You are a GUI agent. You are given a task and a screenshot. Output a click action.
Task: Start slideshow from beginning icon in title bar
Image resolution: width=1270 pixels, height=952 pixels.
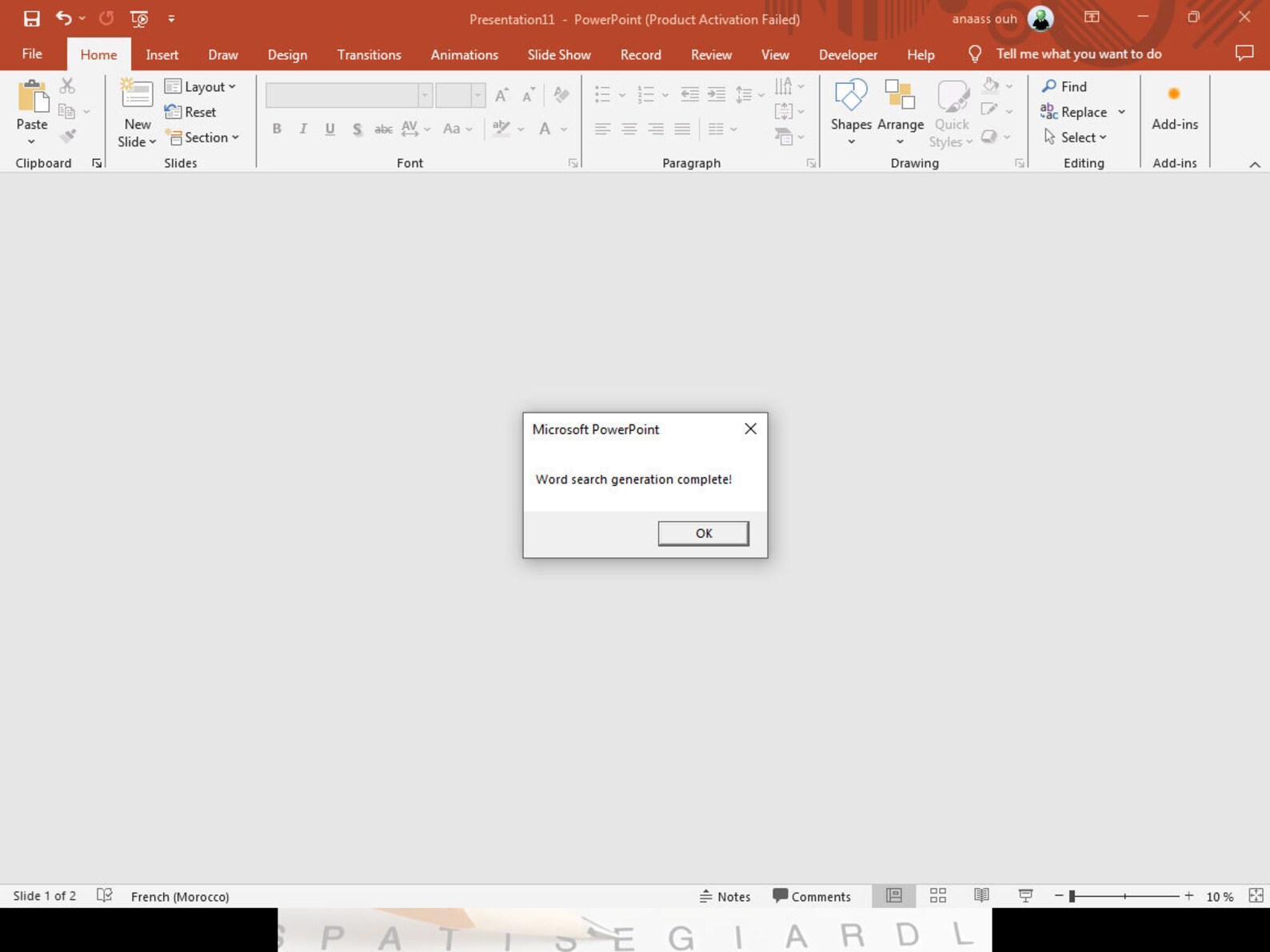click(139, 18)
